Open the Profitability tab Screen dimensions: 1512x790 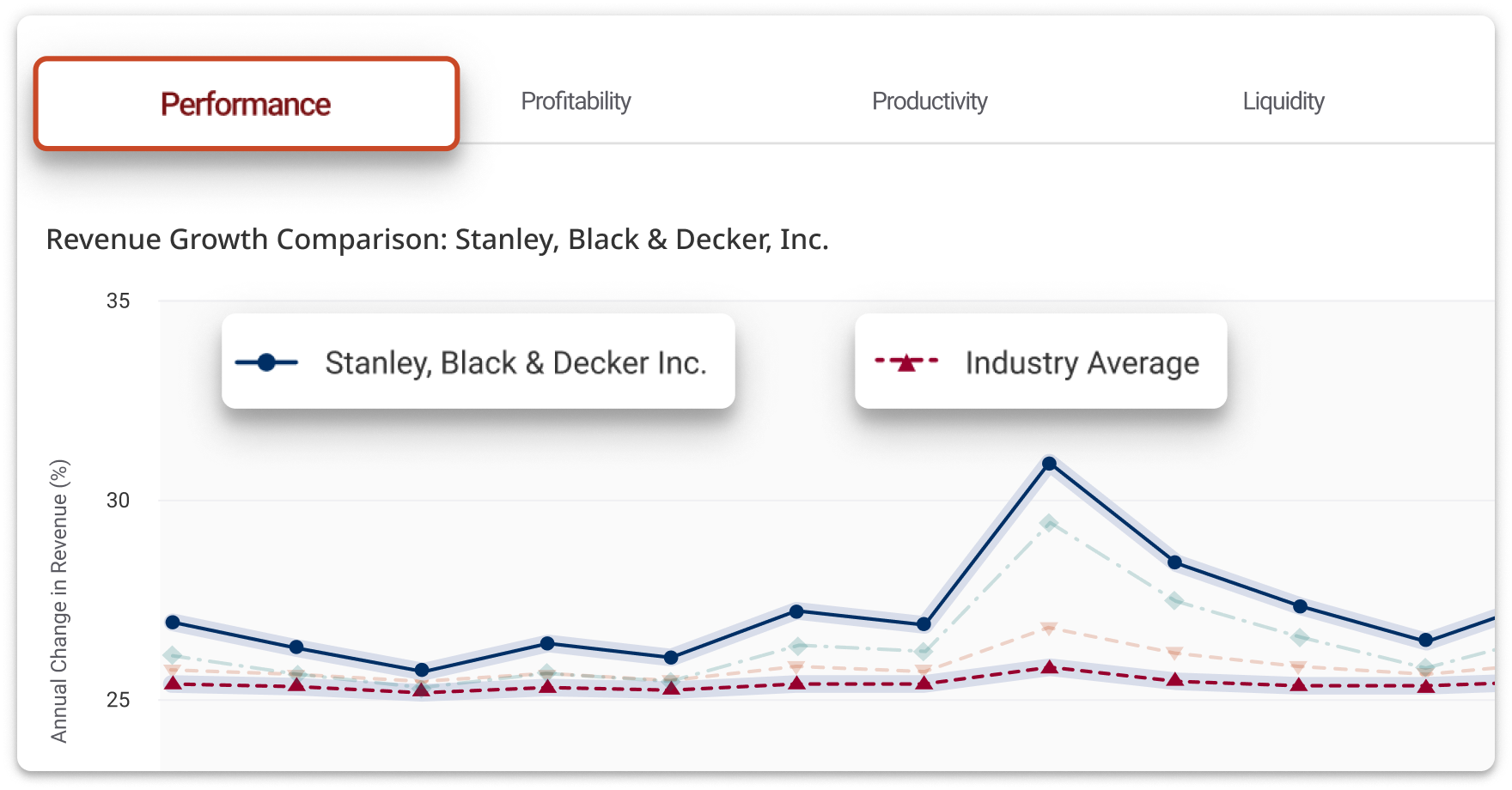click(576, 101)
